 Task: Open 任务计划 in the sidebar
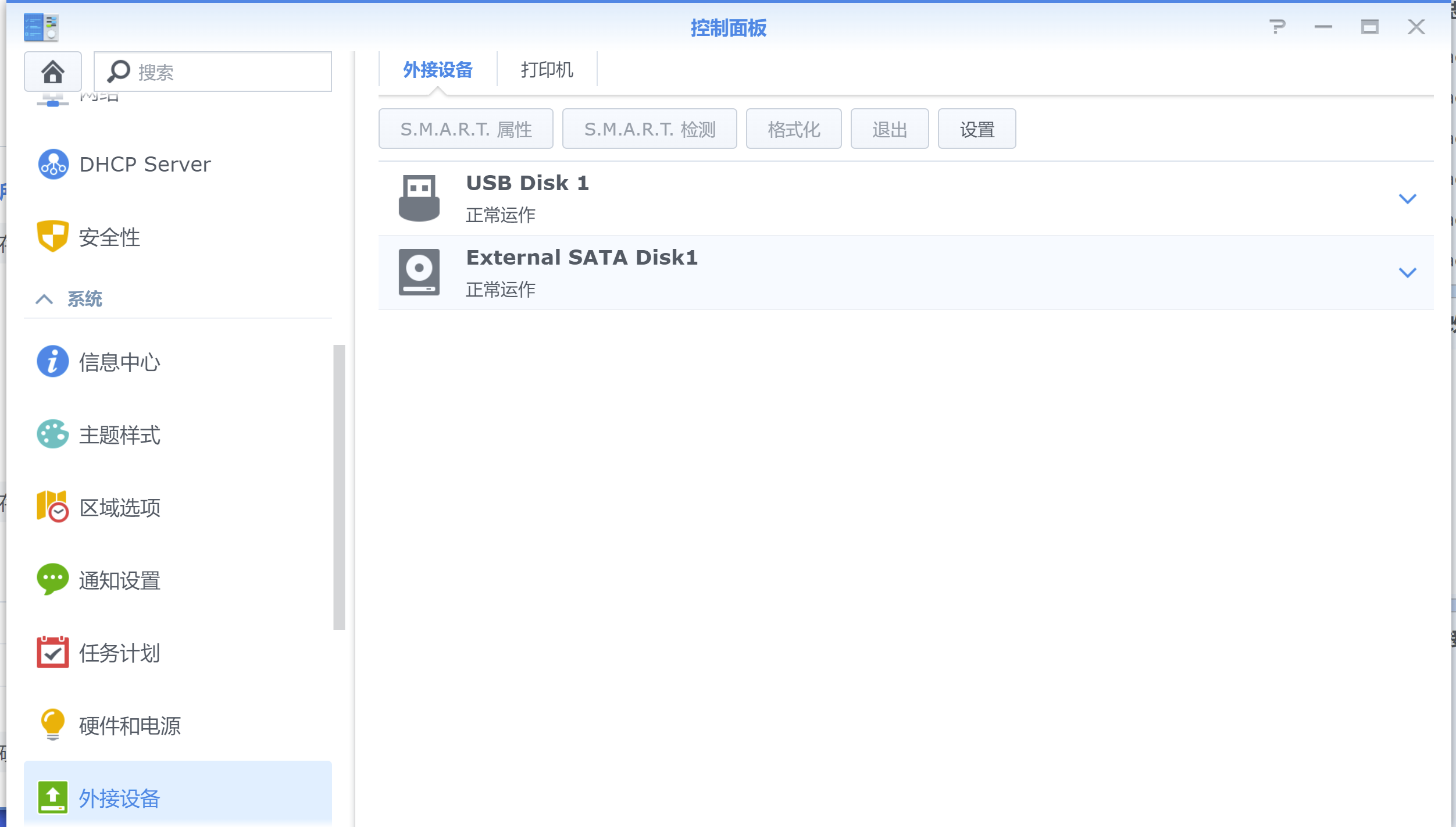pyautogui.click(x=178, y=652)
